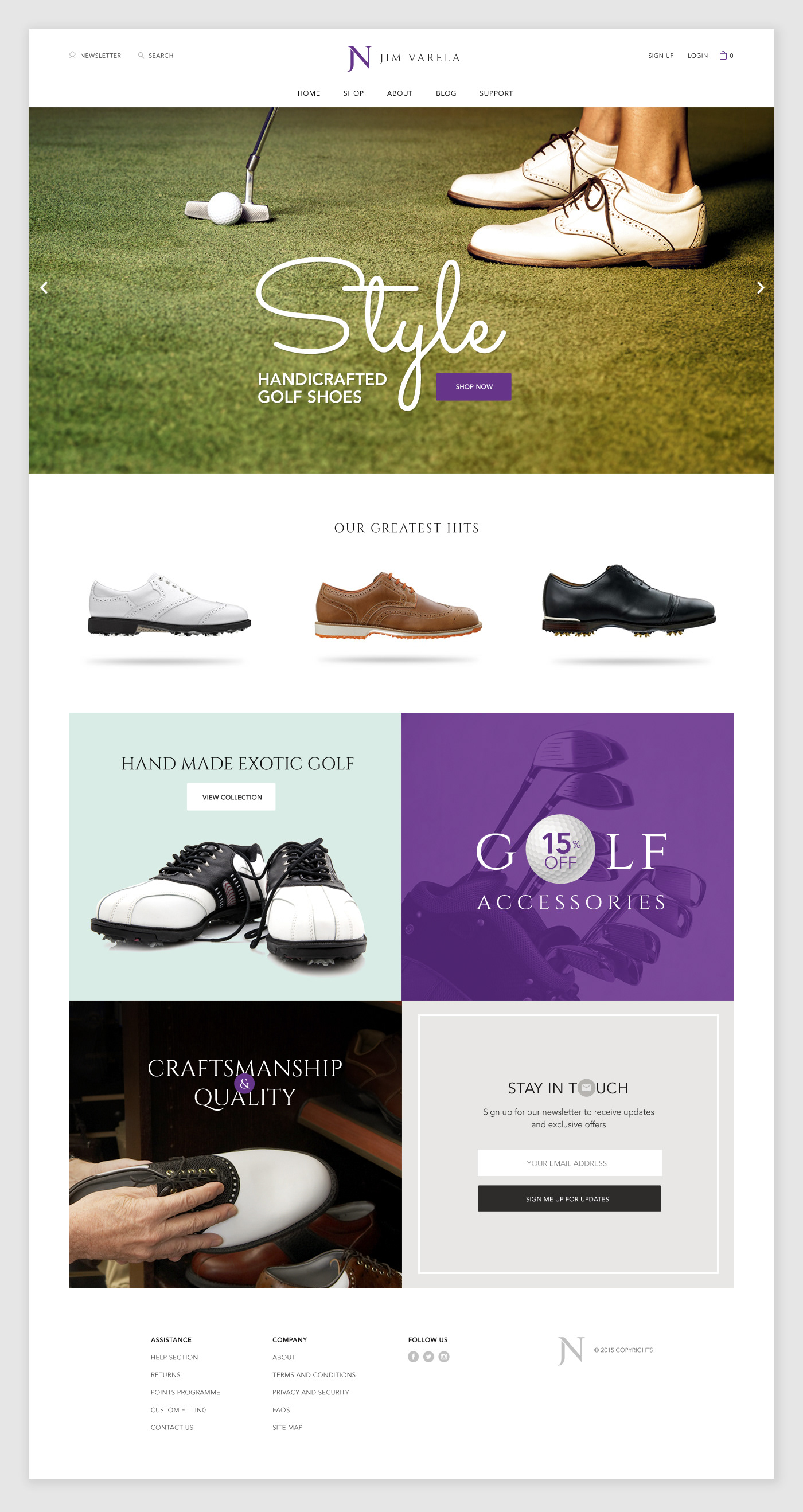
Task: Open the Twitter icon under Follow Us
Action: (428, 1357)
